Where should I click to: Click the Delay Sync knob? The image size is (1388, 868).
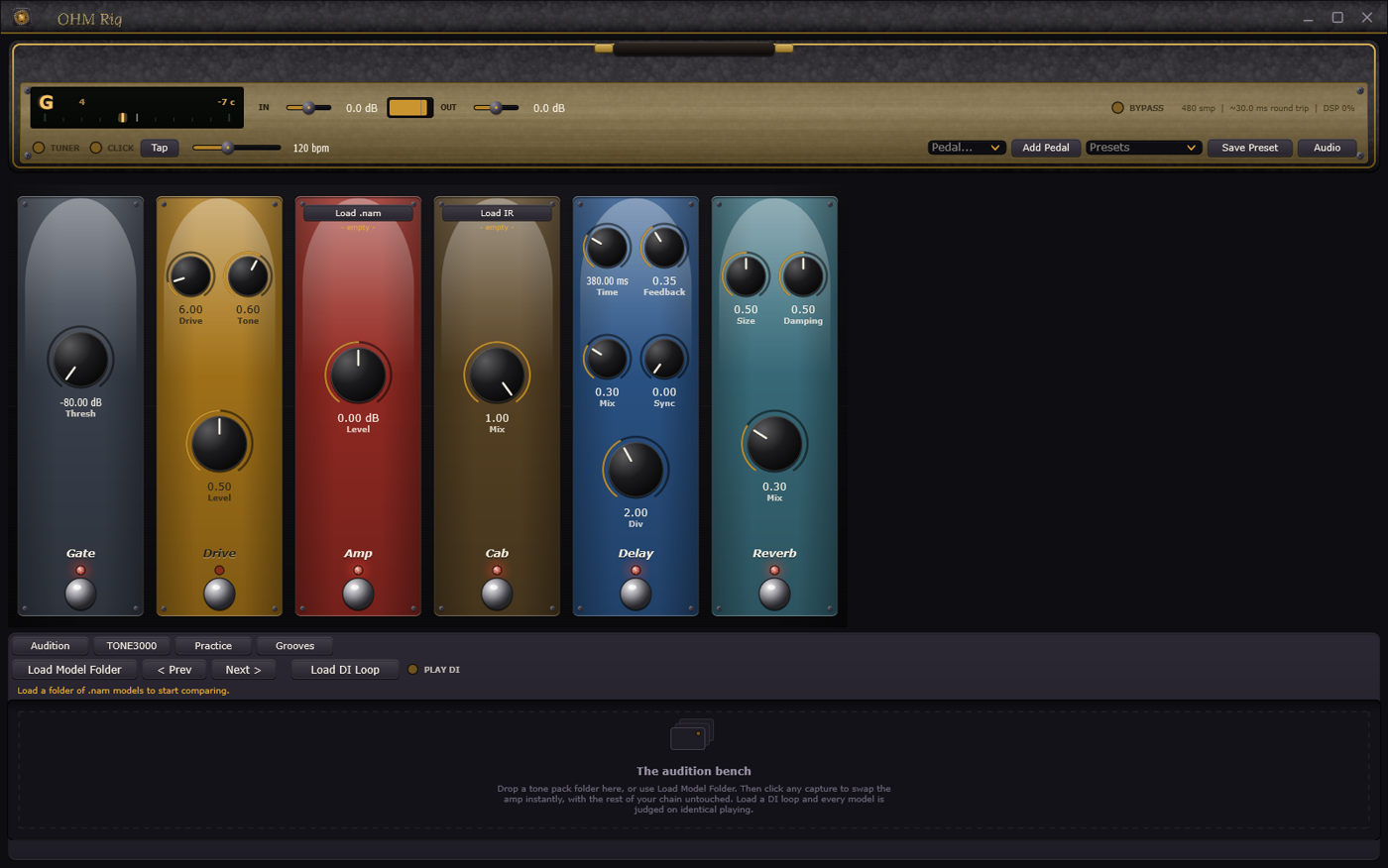pyautogui.click(x=664, y=358)
